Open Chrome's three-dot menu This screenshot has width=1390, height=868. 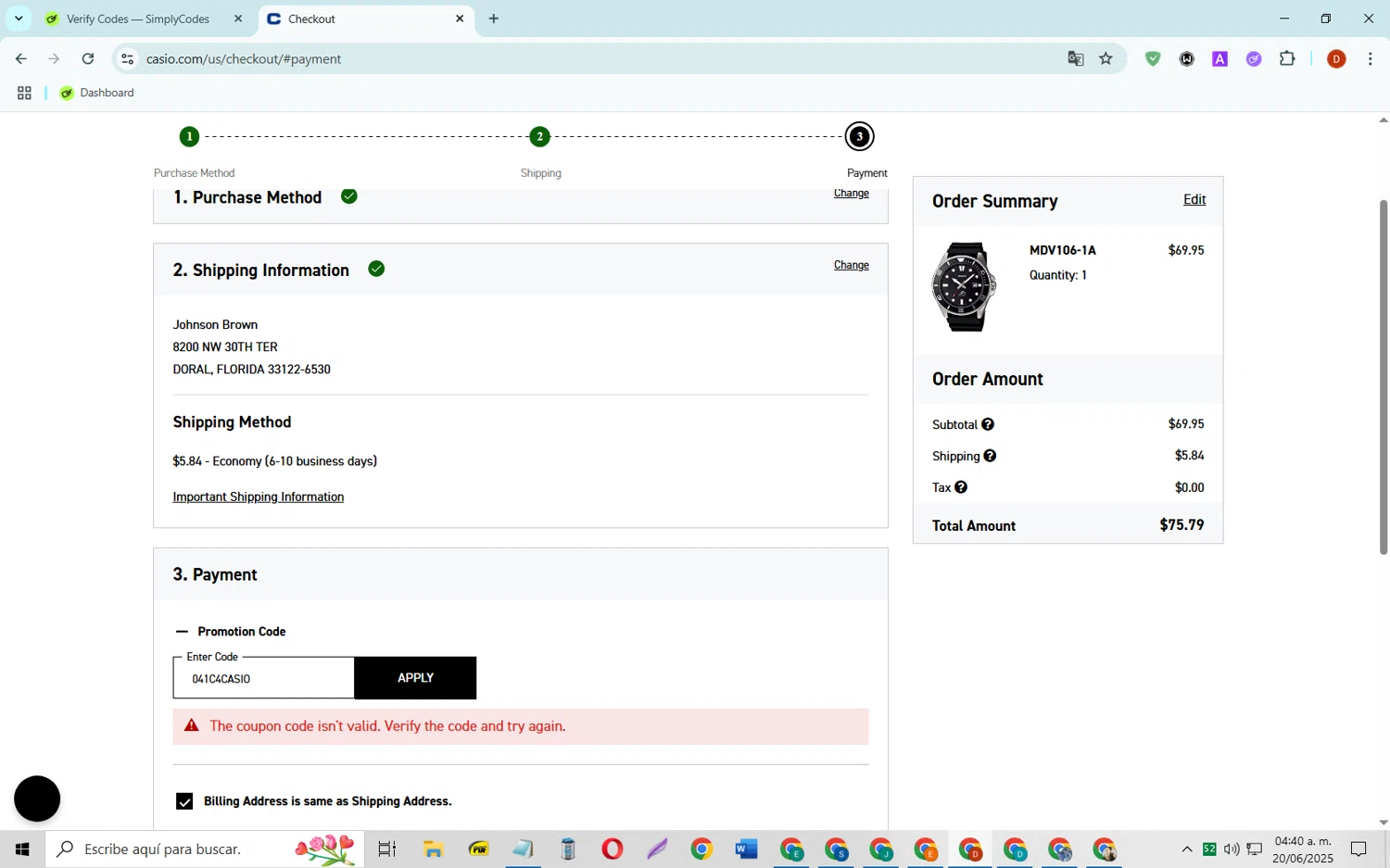click(1370, 58)
